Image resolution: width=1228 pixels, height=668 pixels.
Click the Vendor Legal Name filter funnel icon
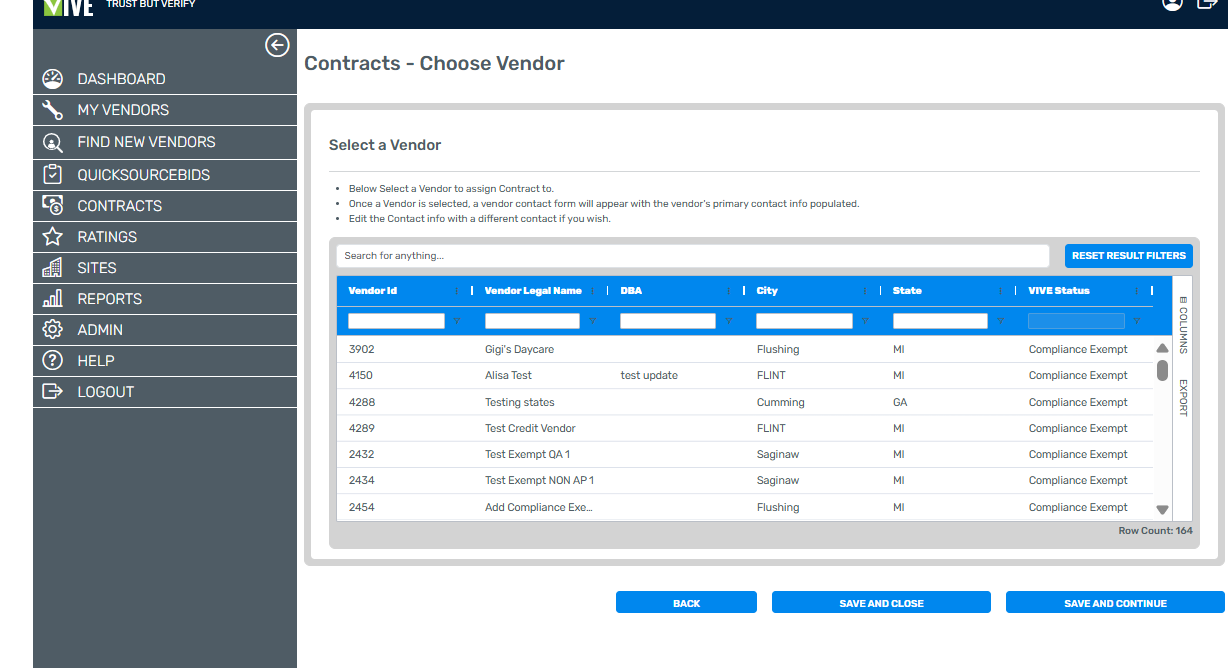click(x=593, y=321)
